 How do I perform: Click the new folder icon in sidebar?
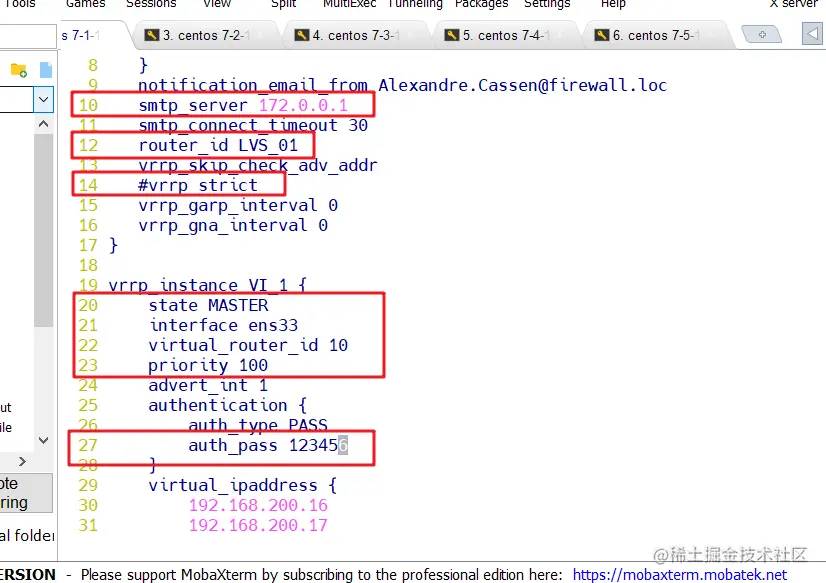[18, 70]
